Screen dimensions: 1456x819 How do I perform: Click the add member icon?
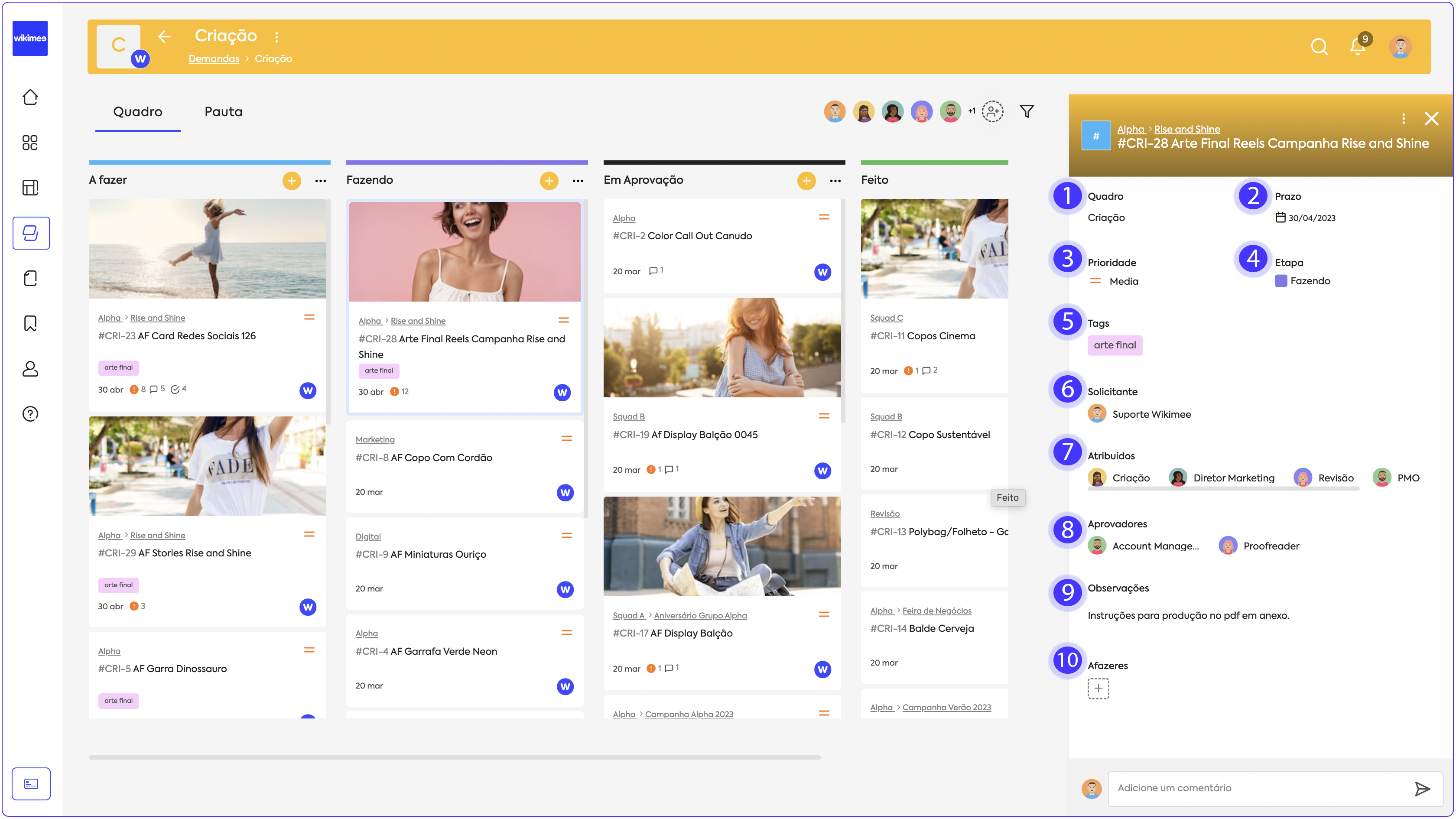(x=992, y=111)
